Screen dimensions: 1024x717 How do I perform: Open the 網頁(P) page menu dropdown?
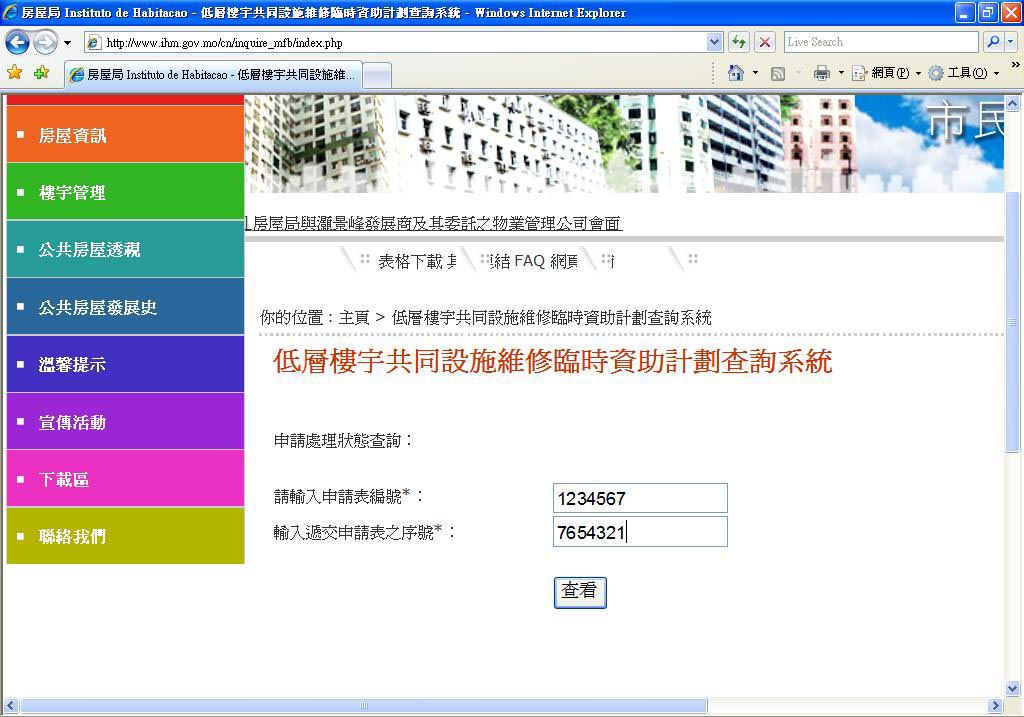884,73
